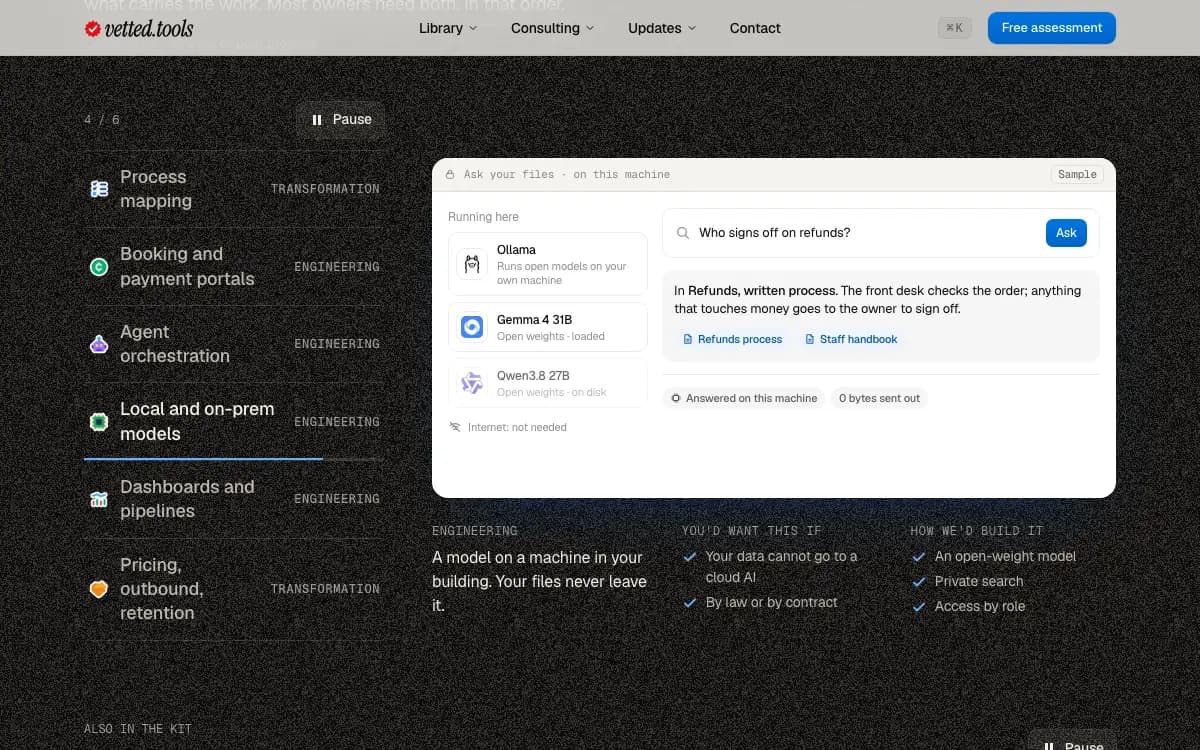Viewport: 1200px width, 750px height.
Task: Go to the Contact page
Action: tap(755, 28)
